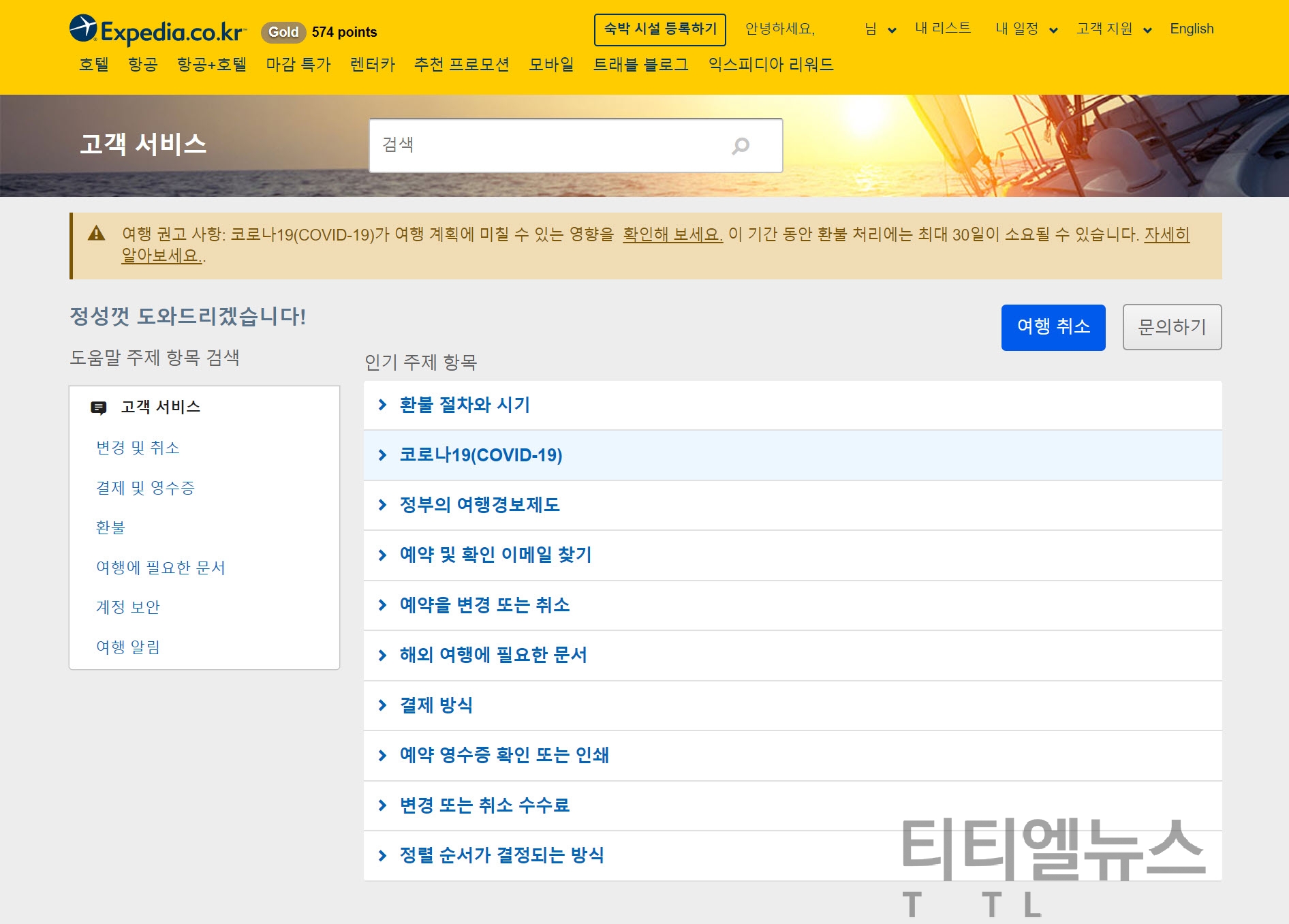Expand the 정부의 여행경보제도 topic
The image size is (1289, 924).
click(x=792, y=505)
